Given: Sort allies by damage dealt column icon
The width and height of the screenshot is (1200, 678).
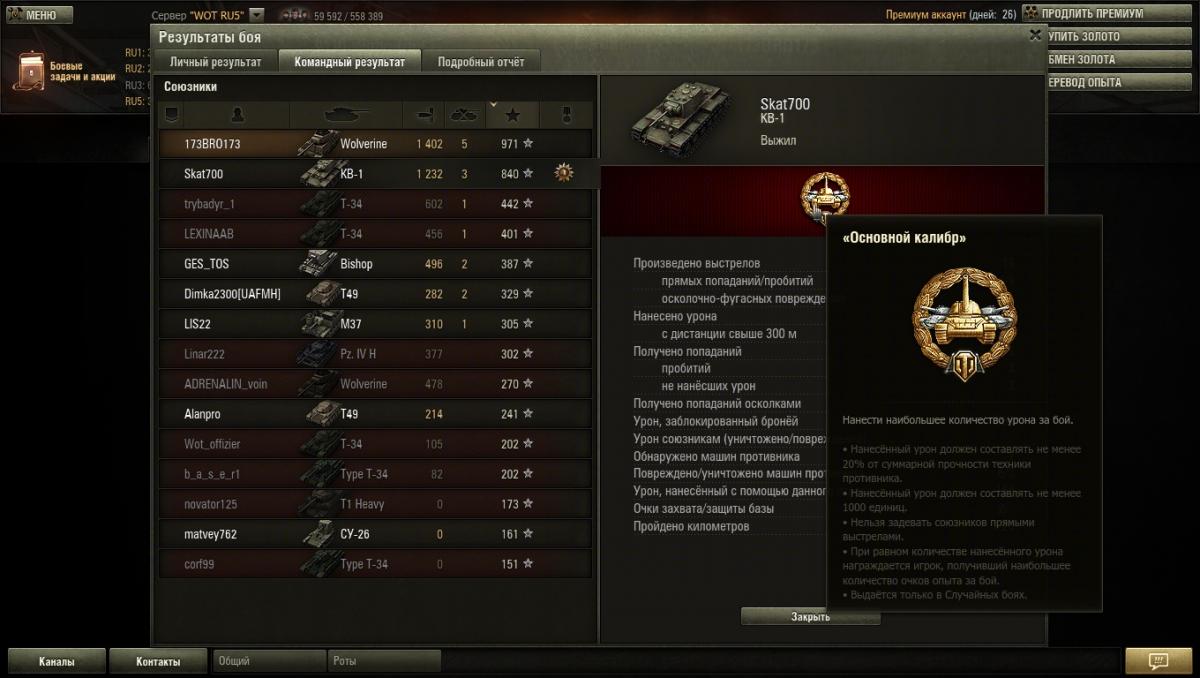Looking at the screenshot, I should click(423, 115).
